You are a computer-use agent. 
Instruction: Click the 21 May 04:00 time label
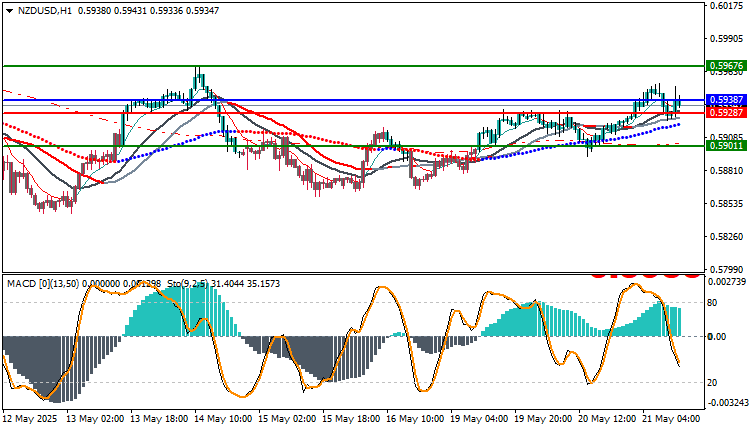point(671,419)
